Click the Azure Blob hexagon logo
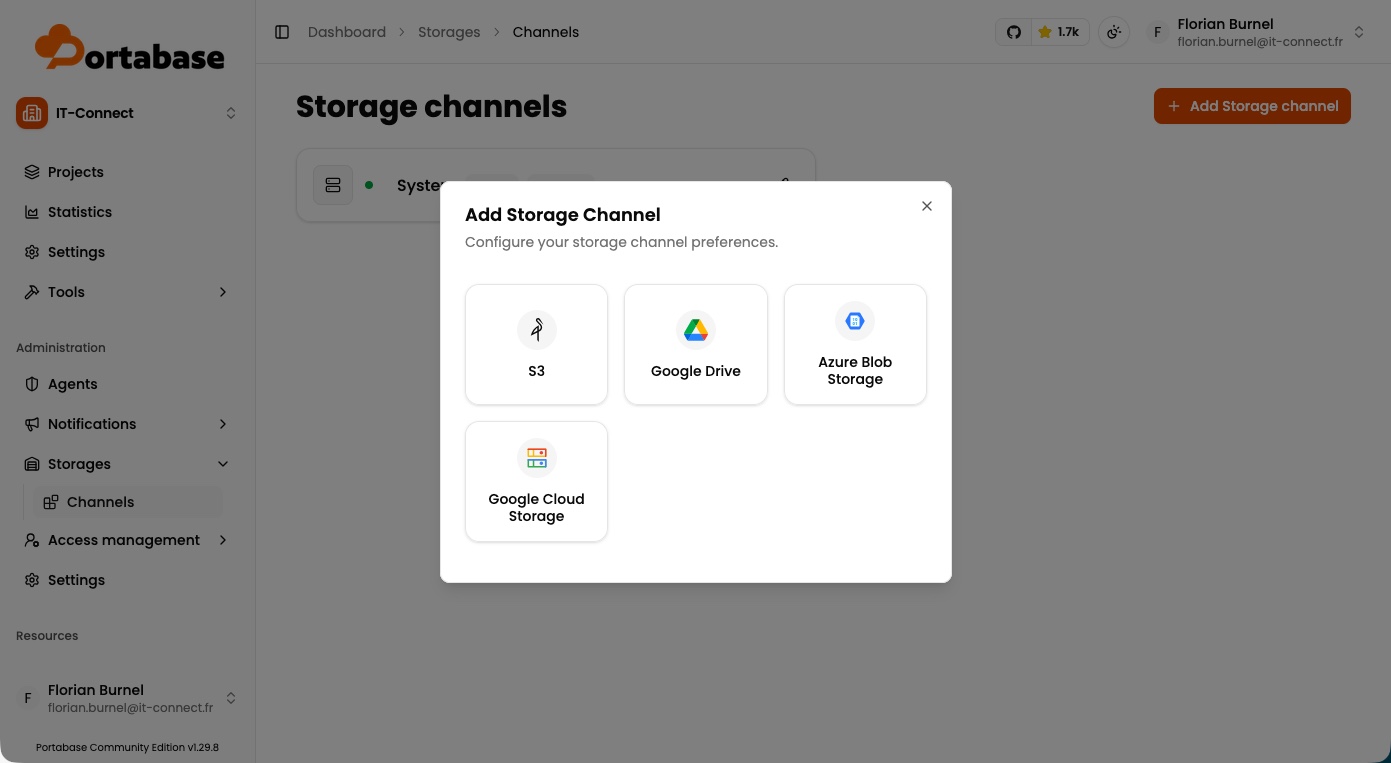This screenshot has height=763, width=1391. [855, 321]
